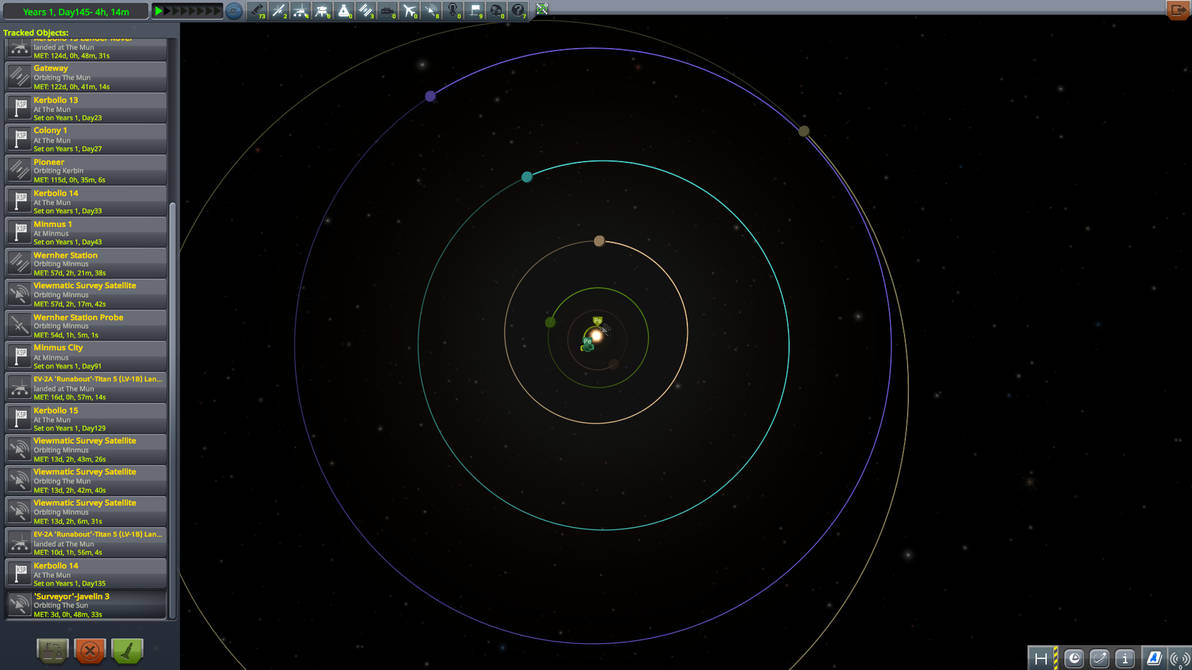Viewport: 1192px width, 670px height.
Task: Select the Colony 1 flag entry
Action: click(86, 139)
